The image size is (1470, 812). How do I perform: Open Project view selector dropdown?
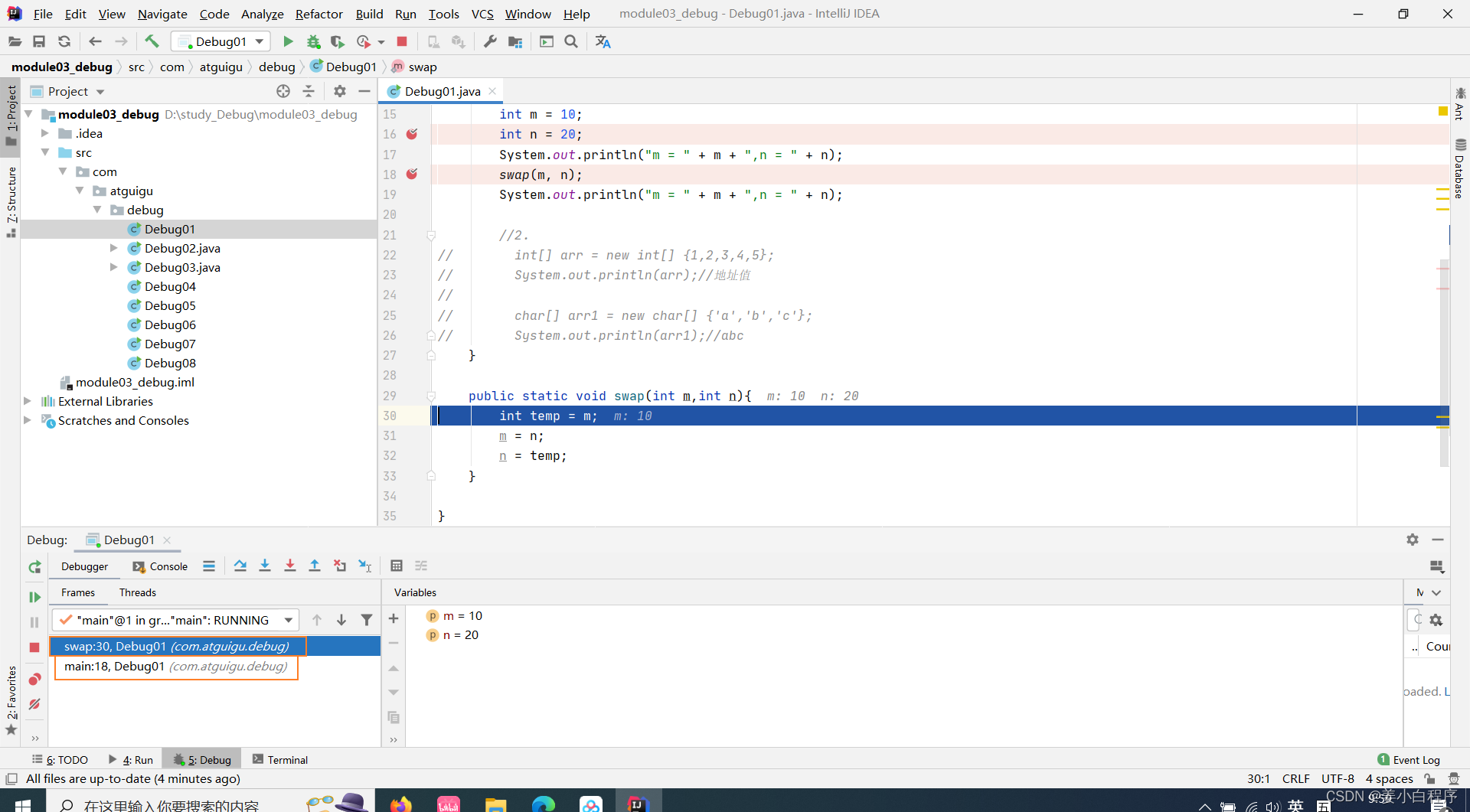click(100, 92)
